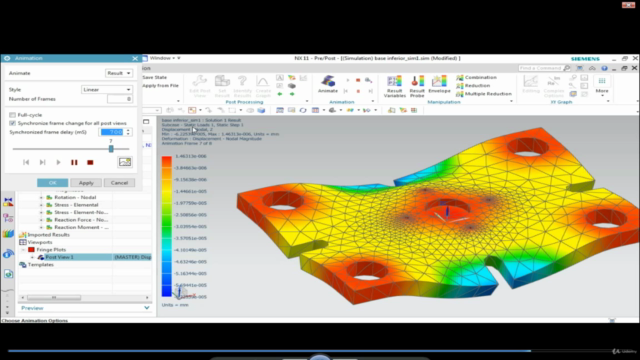
Task: Expand the Rotation - Nodal tree node
Action: click(41, 198)
